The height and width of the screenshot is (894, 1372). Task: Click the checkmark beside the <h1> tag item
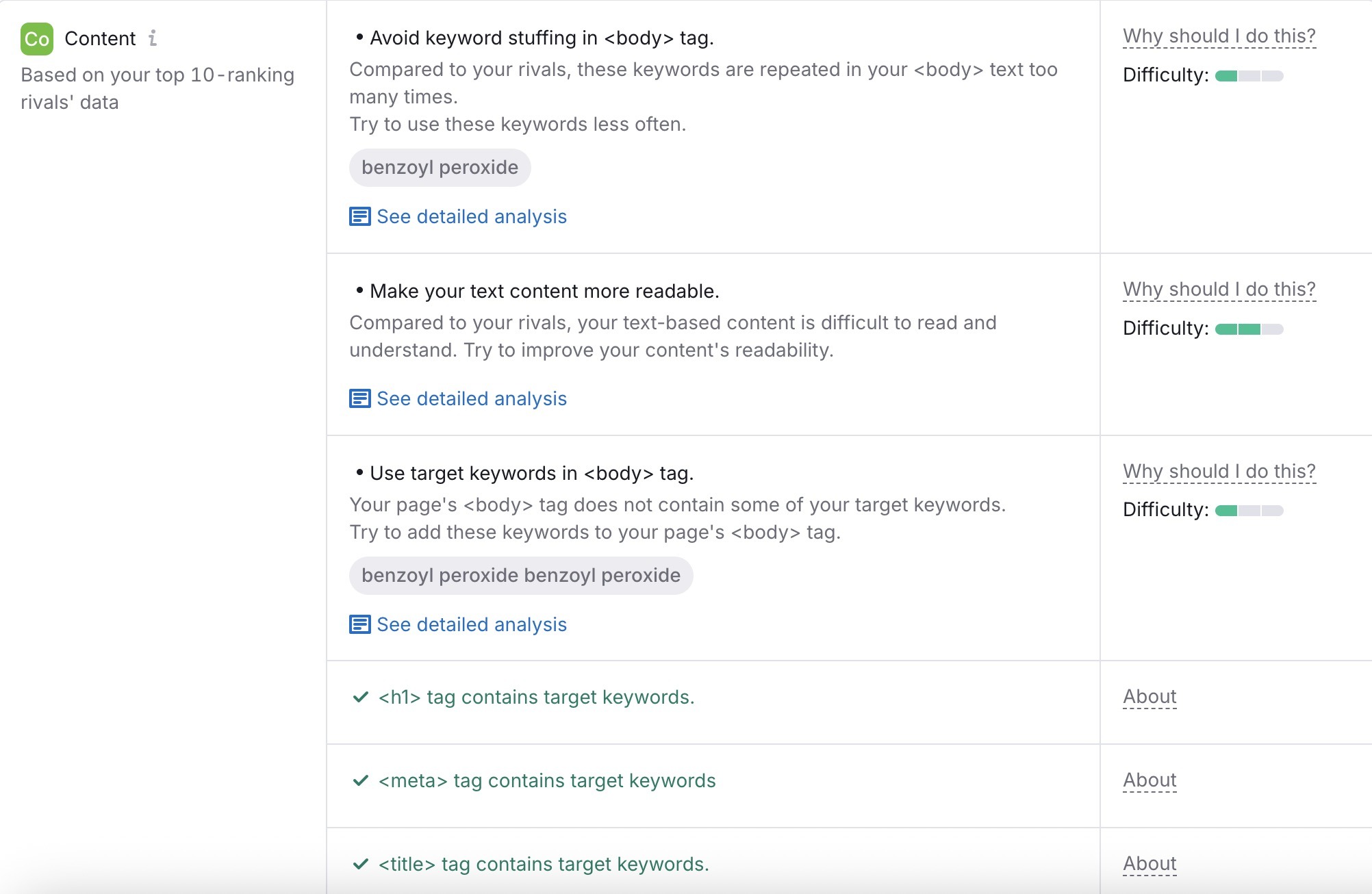tap(361, 697)
